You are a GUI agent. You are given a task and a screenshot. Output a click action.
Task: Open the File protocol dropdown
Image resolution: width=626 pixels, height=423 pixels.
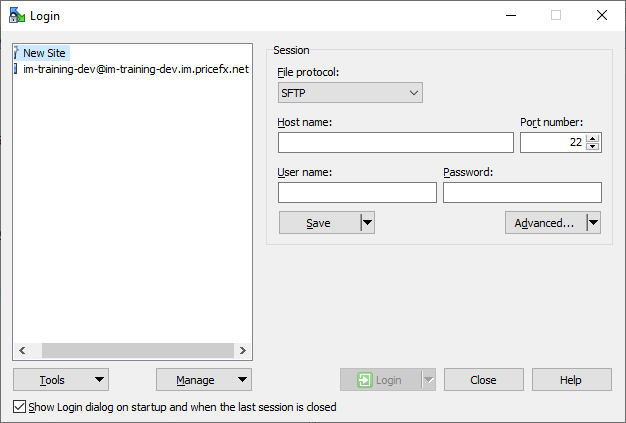pos(350,93)
